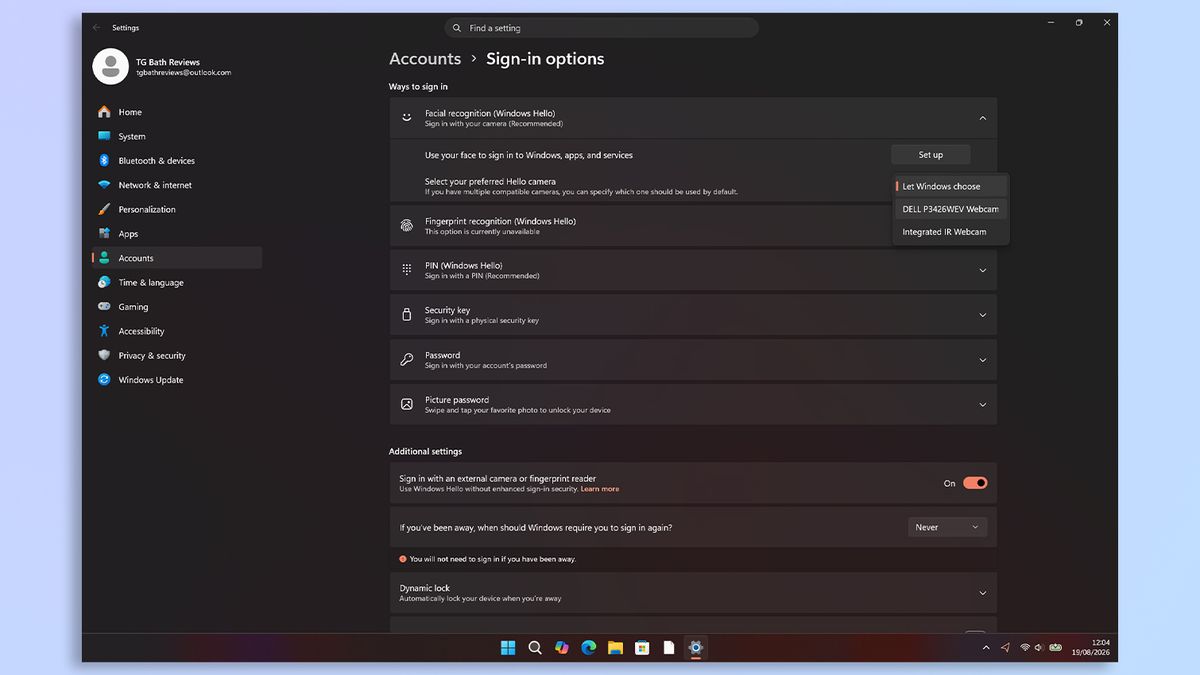Open File Explorer from taskbar

coord(616,648)
